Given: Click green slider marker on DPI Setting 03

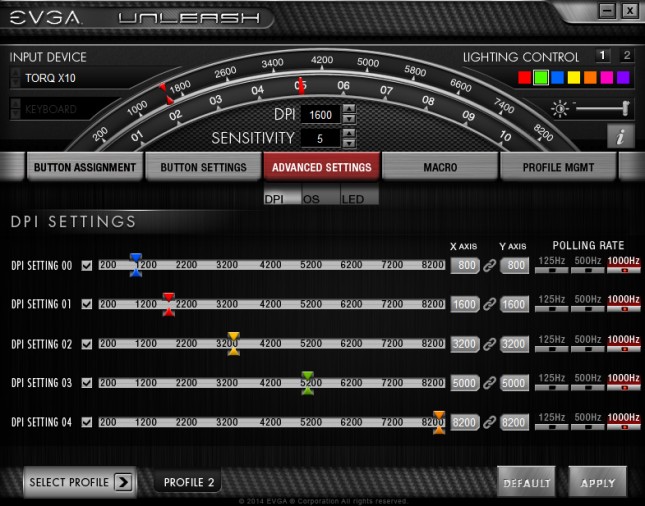Looking at the screenshot, I should pyautogui.click(x=308, y=383).
